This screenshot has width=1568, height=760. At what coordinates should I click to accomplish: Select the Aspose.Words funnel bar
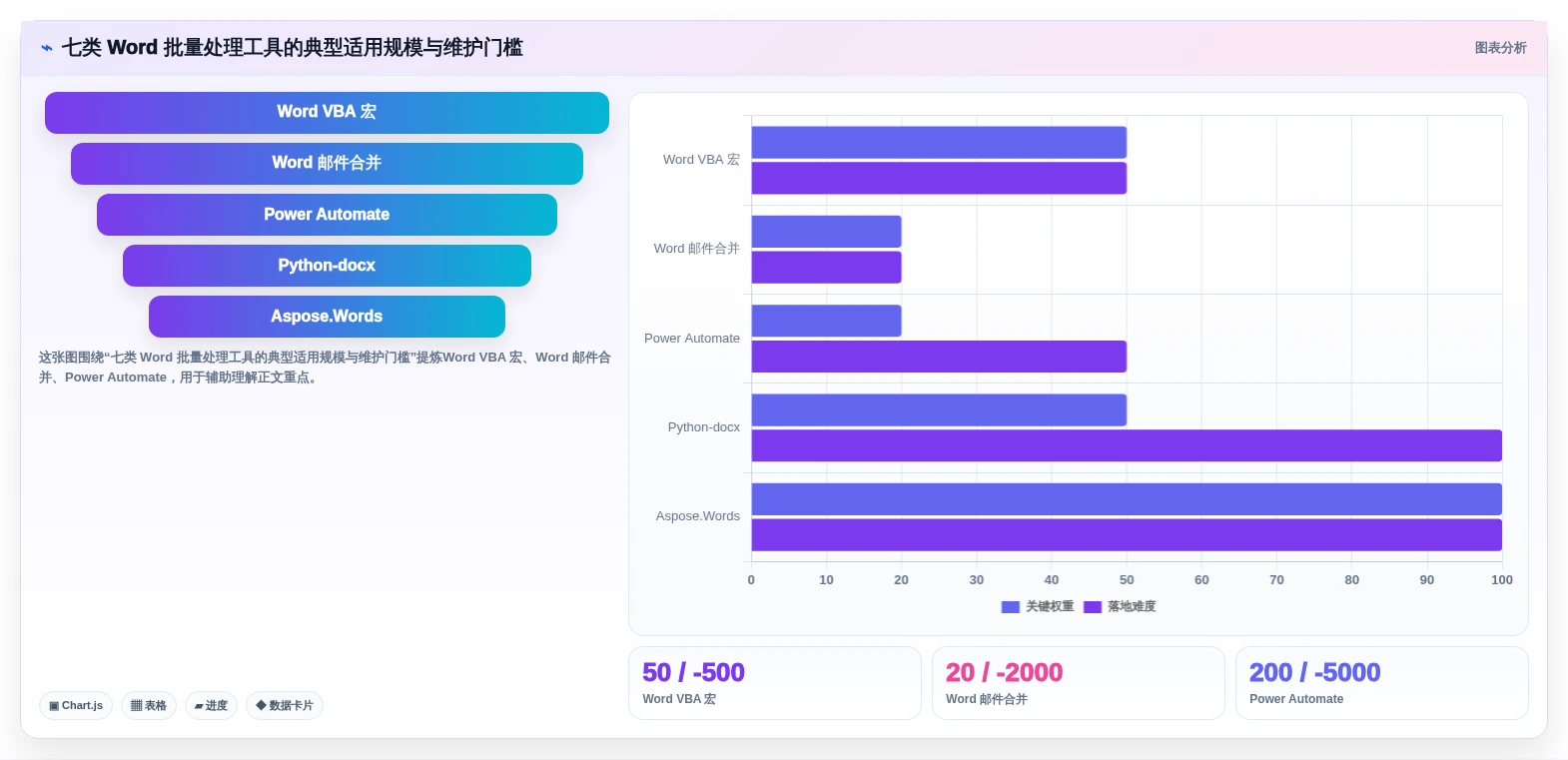coord(327,317)
